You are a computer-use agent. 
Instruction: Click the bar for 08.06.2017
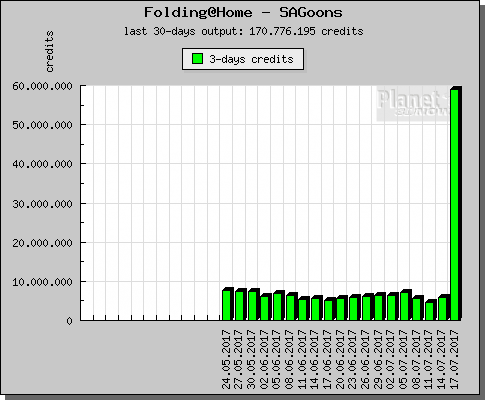291,307
